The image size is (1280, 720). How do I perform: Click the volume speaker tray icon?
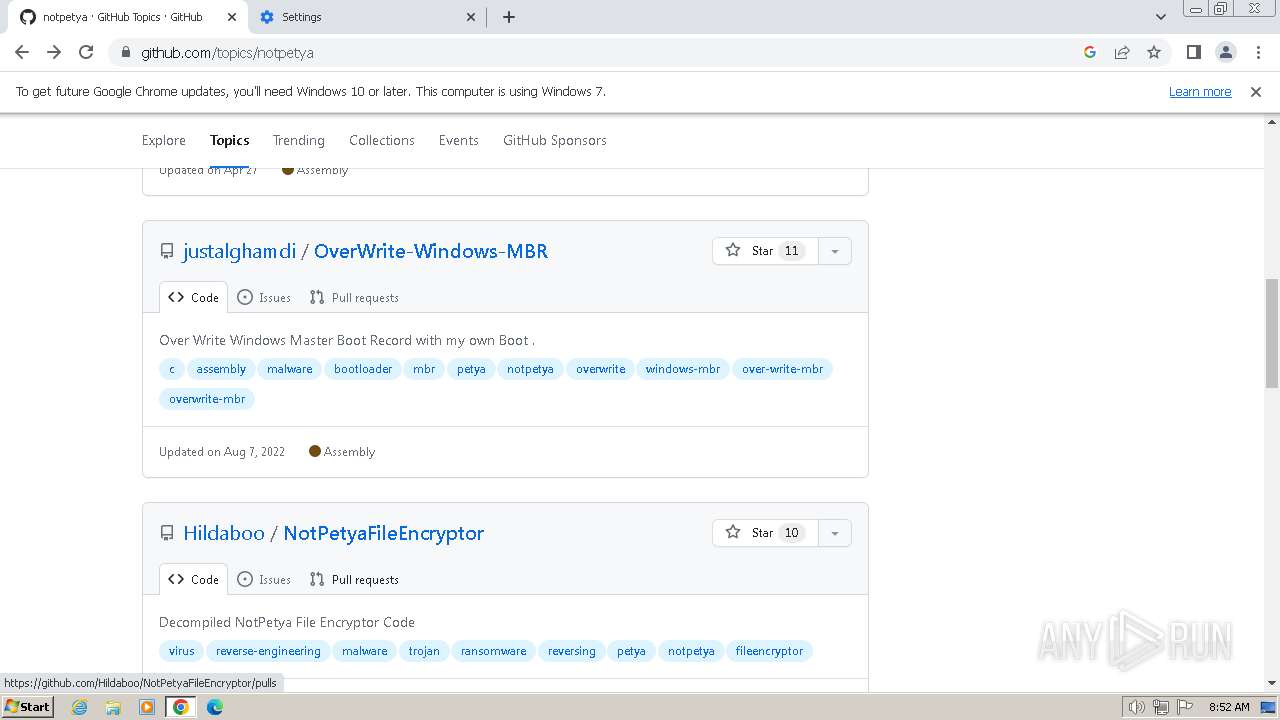(x=1137, y=707)
